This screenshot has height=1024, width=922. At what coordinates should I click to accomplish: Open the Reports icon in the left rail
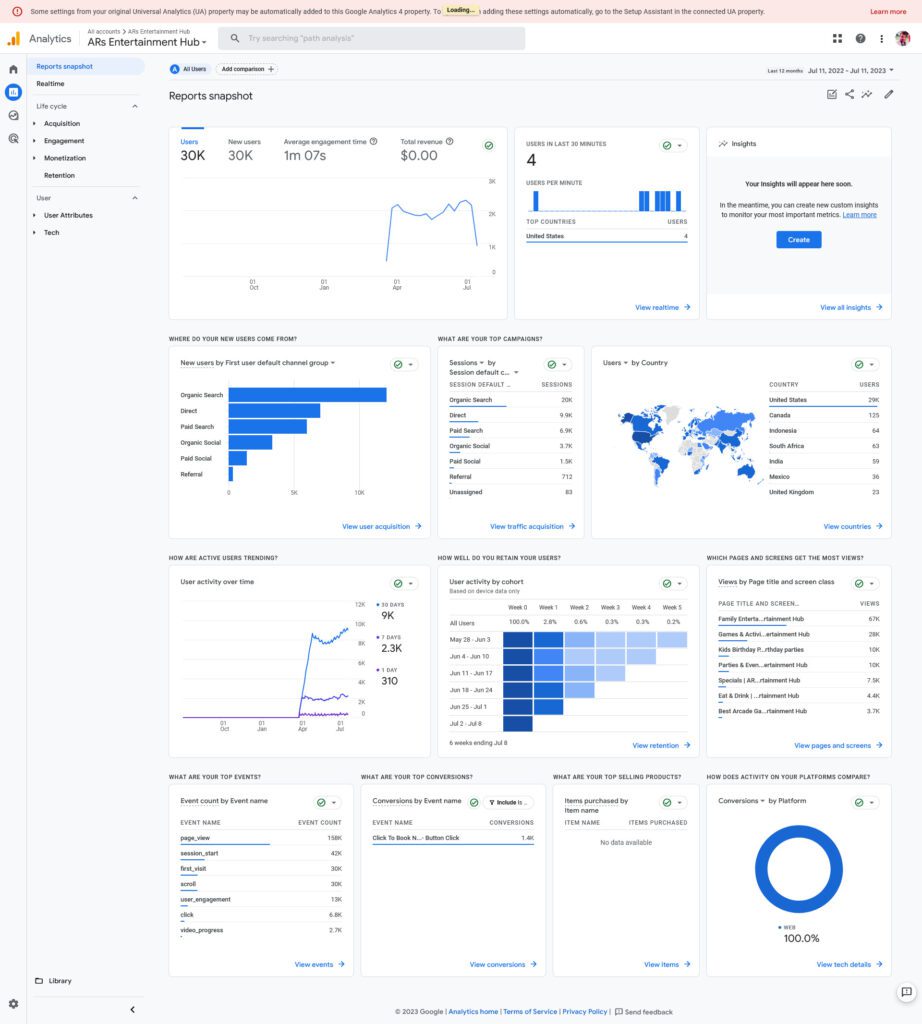(x=13, y=92)
